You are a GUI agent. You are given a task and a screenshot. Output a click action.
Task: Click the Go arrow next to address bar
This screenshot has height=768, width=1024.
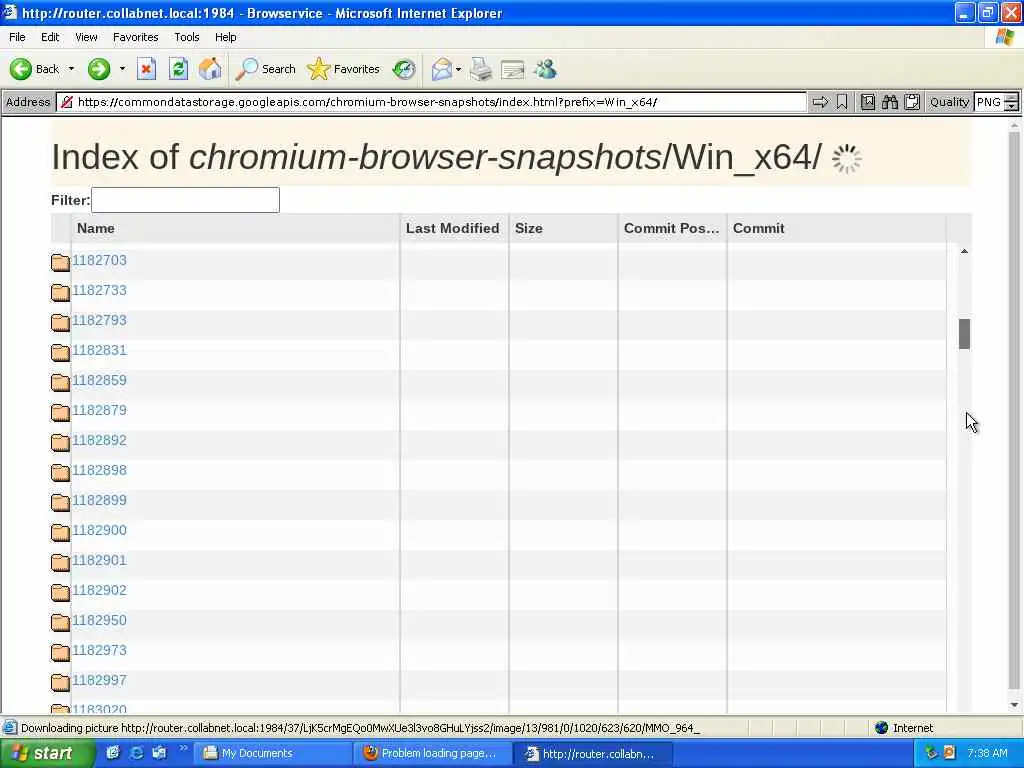coord(820,102)
